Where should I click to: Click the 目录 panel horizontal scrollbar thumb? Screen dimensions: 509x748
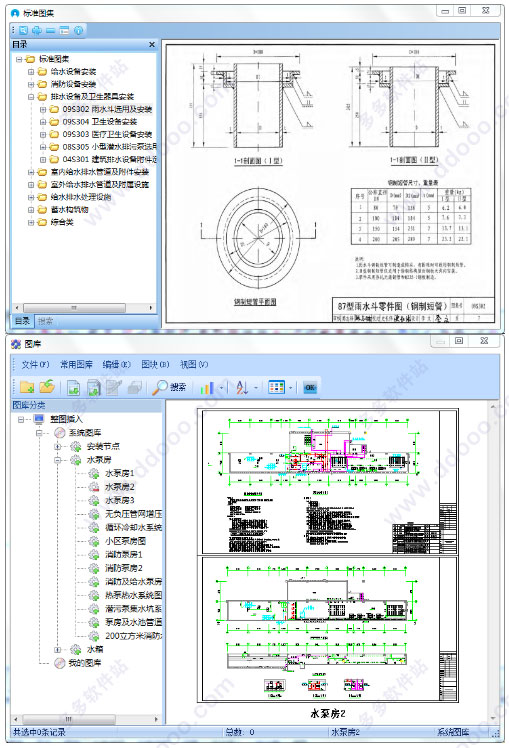74,308
